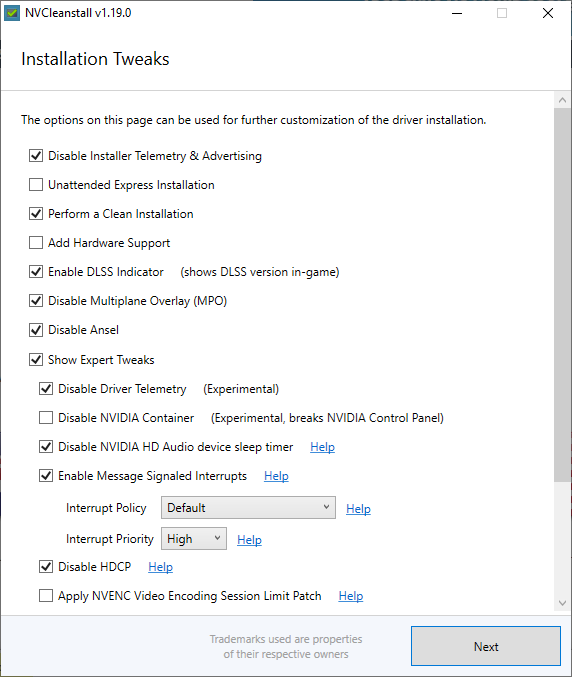Minimize the NVCleanstall window
This screenshot has width=572, height=677.
coord(457,13)
